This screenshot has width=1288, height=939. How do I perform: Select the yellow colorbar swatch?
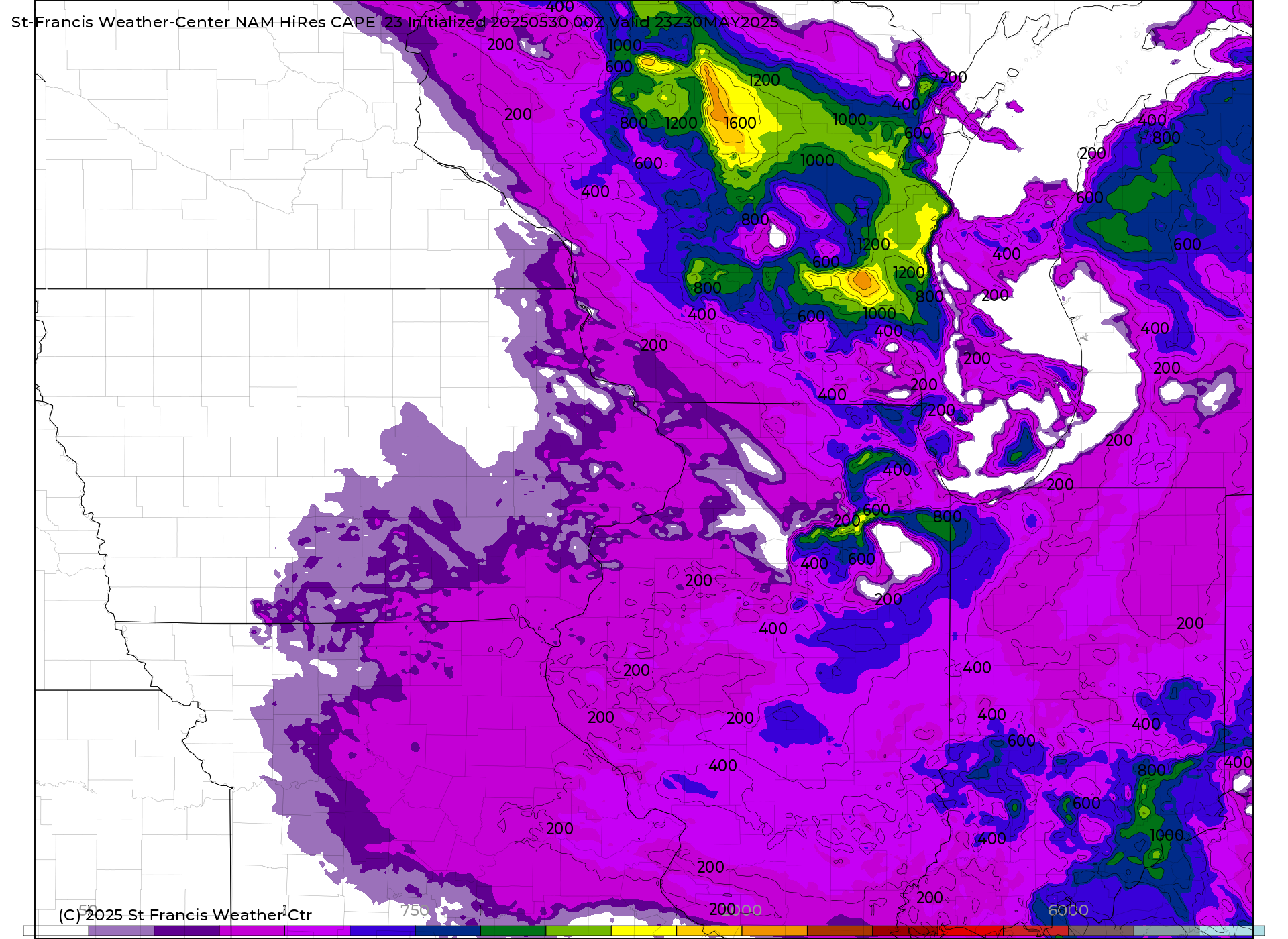pyautogui.click(x=644, y=931)
